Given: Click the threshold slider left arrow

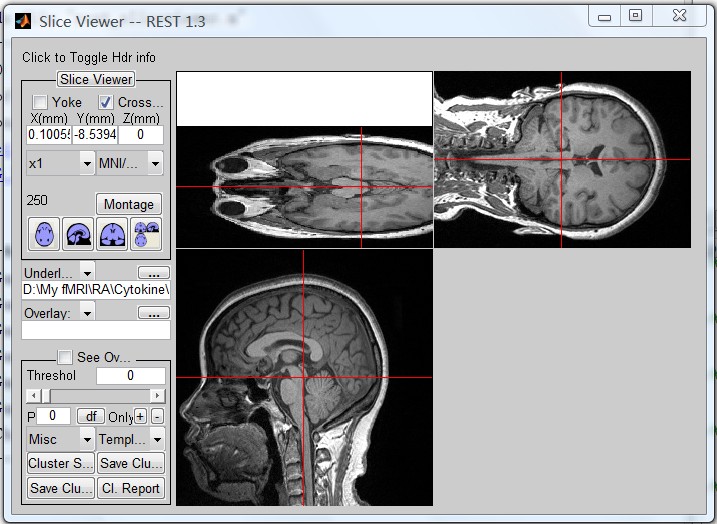Looking at the screenshot, I should (x=33, y=396).
